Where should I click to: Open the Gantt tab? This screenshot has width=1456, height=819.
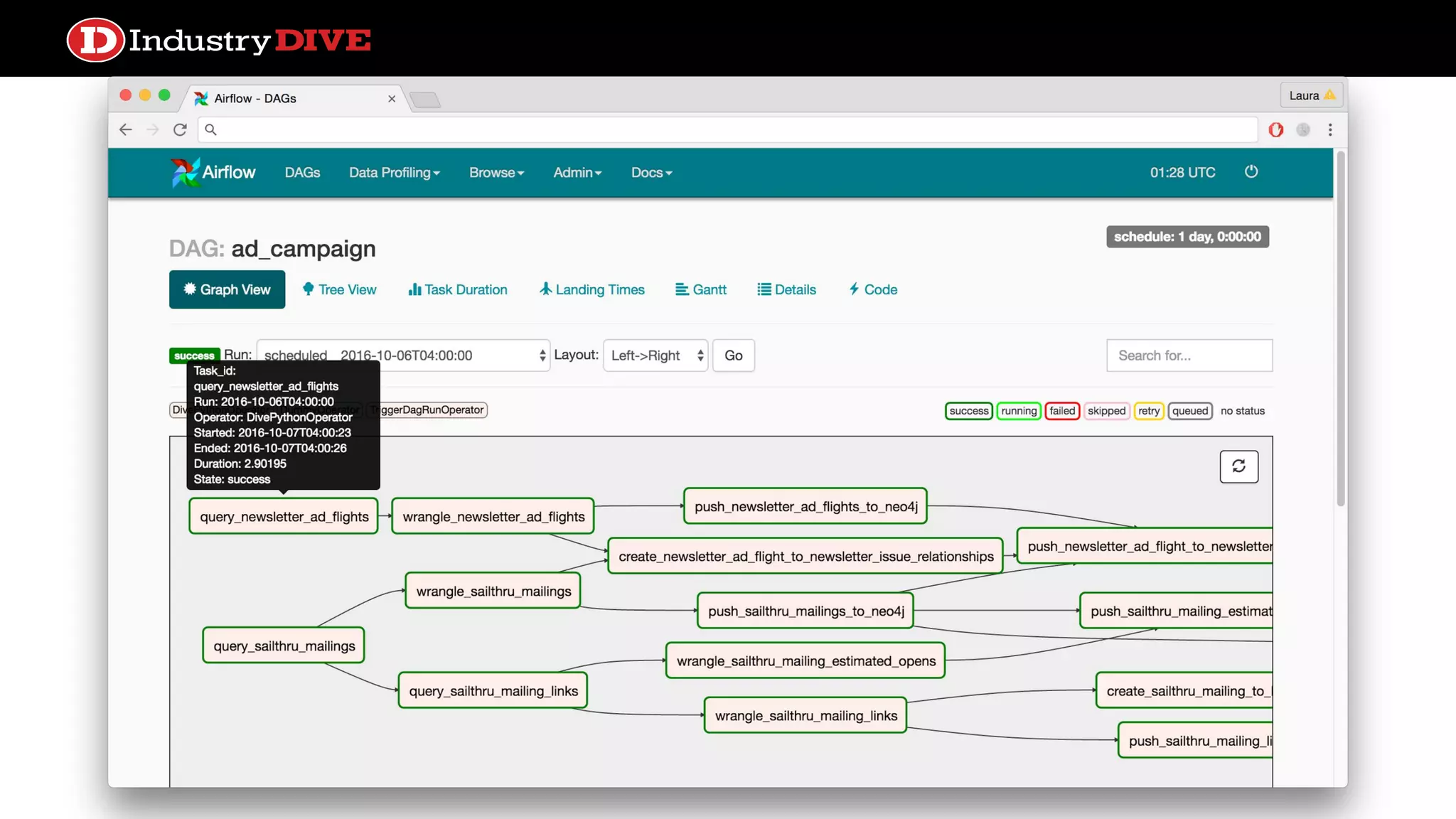(x=700, y=289)
